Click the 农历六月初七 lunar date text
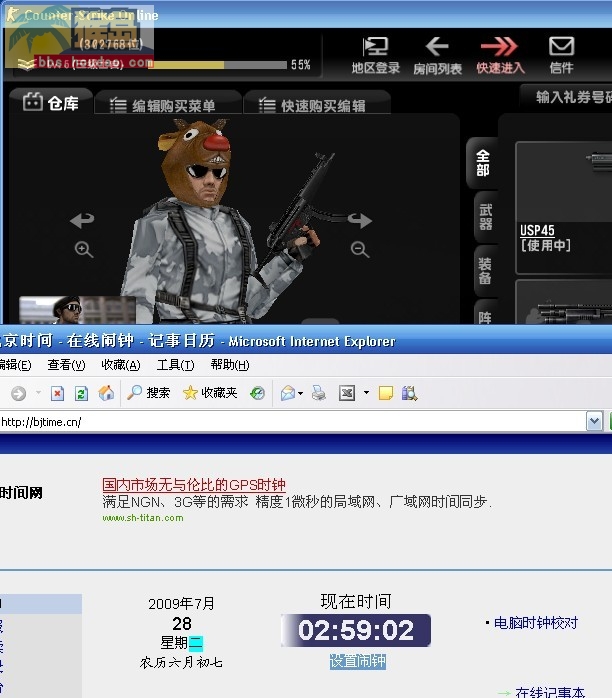 (181, 662)
